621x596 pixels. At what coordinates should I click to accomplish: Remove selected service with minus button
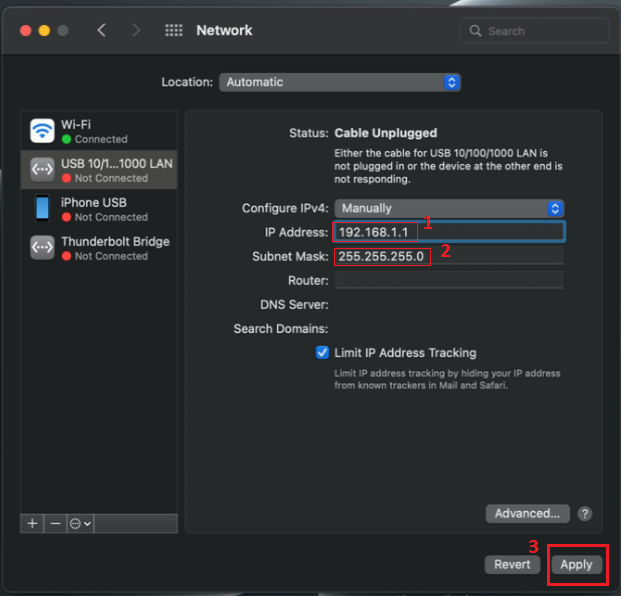(56, 523)
